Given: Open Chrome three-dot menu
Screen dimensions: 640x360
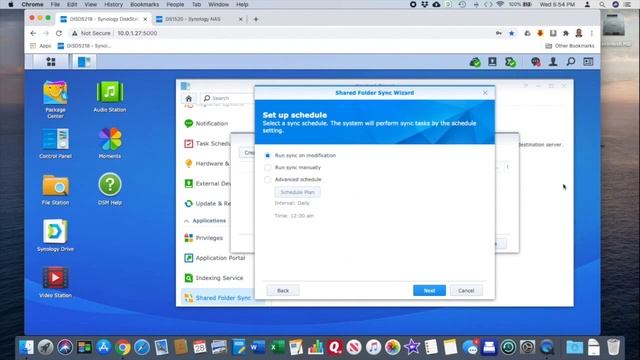Looking at the screenshot, I should click(x=591, y=33).
